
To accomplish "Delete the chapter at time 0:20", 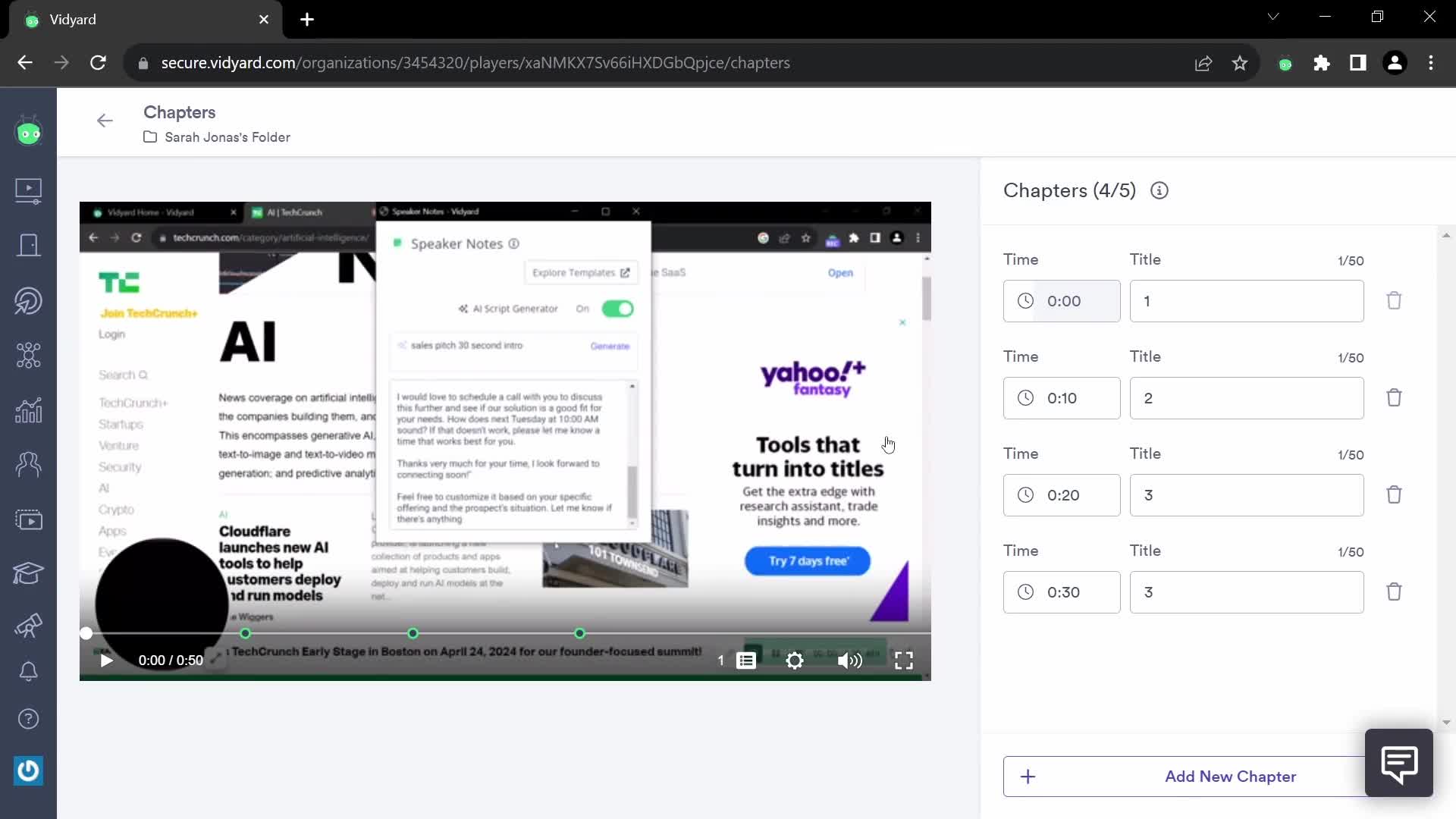I will [x=1394, y=495].
